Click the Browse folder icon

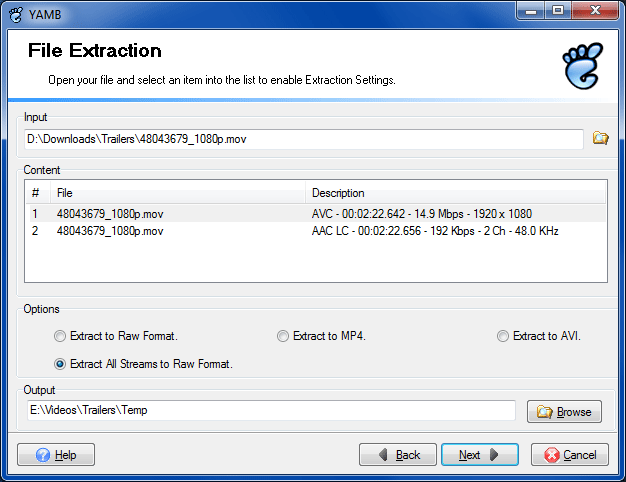click(545, 411)
